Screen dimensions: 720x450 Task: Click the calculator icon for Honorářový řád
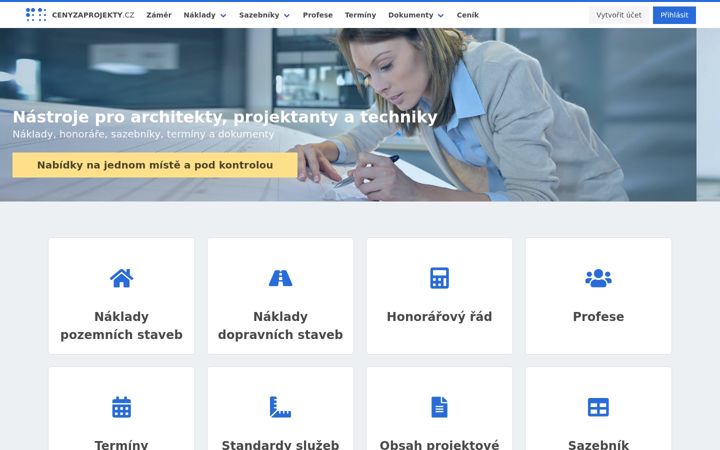439,278
